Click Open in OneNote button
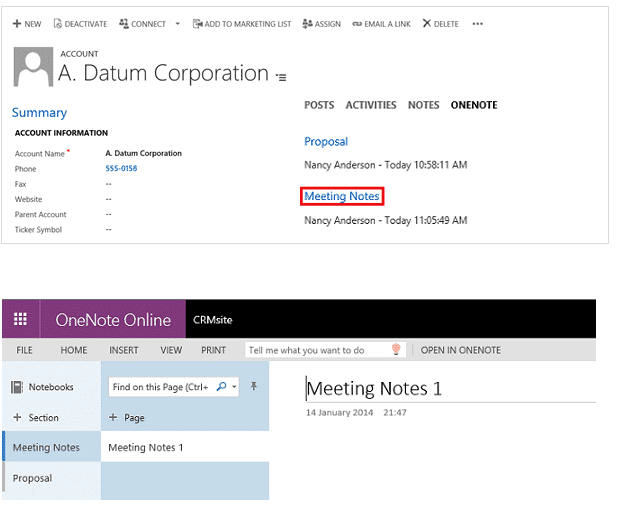This screenshot has height=520, width=624. [x=460, y=351]
